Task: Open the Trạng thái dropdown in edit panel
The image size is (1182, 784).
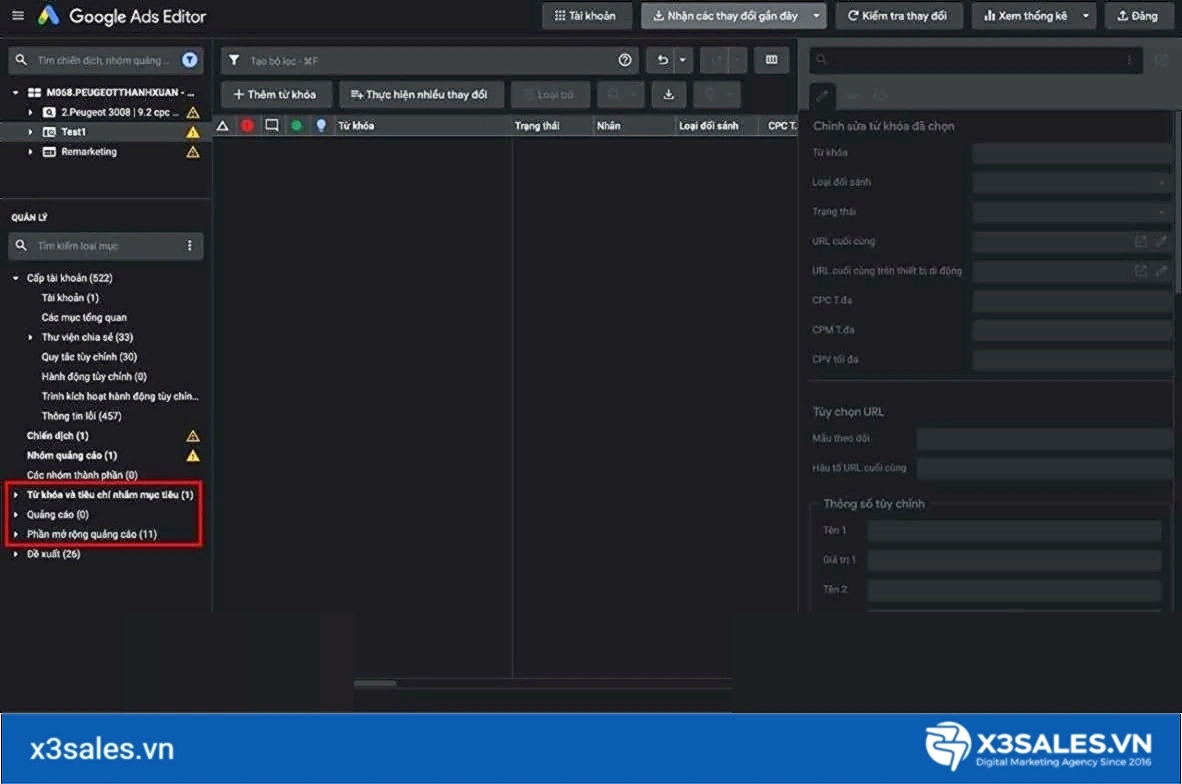Action: coord(1072,212)
